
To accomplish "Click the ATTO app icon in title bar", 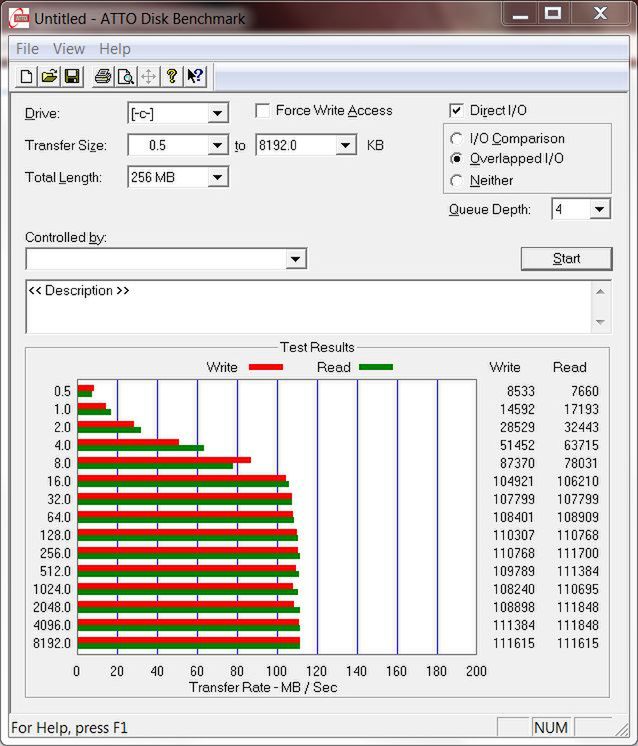I will (x=20, y=19).
